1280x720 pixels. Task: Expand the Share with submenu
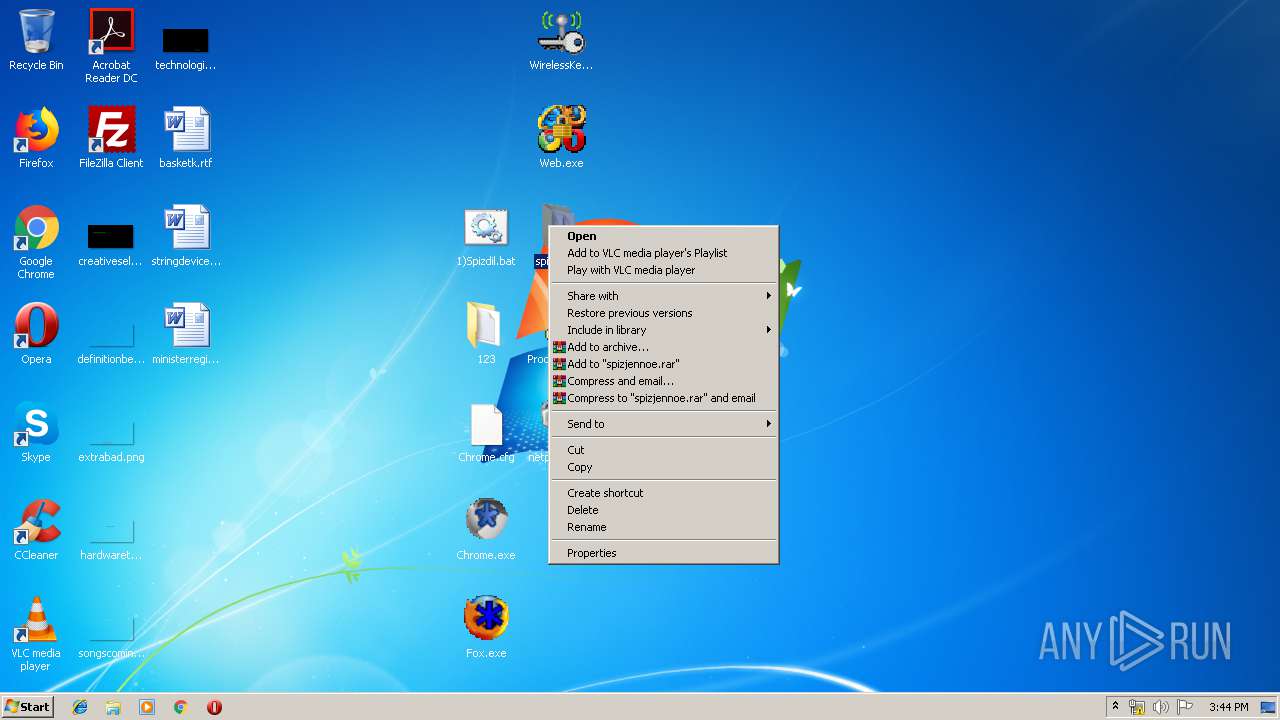click(x=663, y=296)
